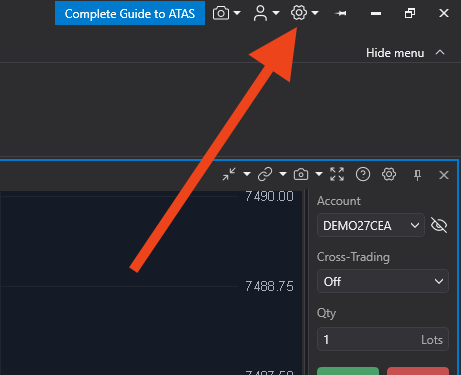Image resolution: width=461 pixels, height=375 pixels.
Task: Take a screenshot with the top camera icon
Action: coord(221,13)
